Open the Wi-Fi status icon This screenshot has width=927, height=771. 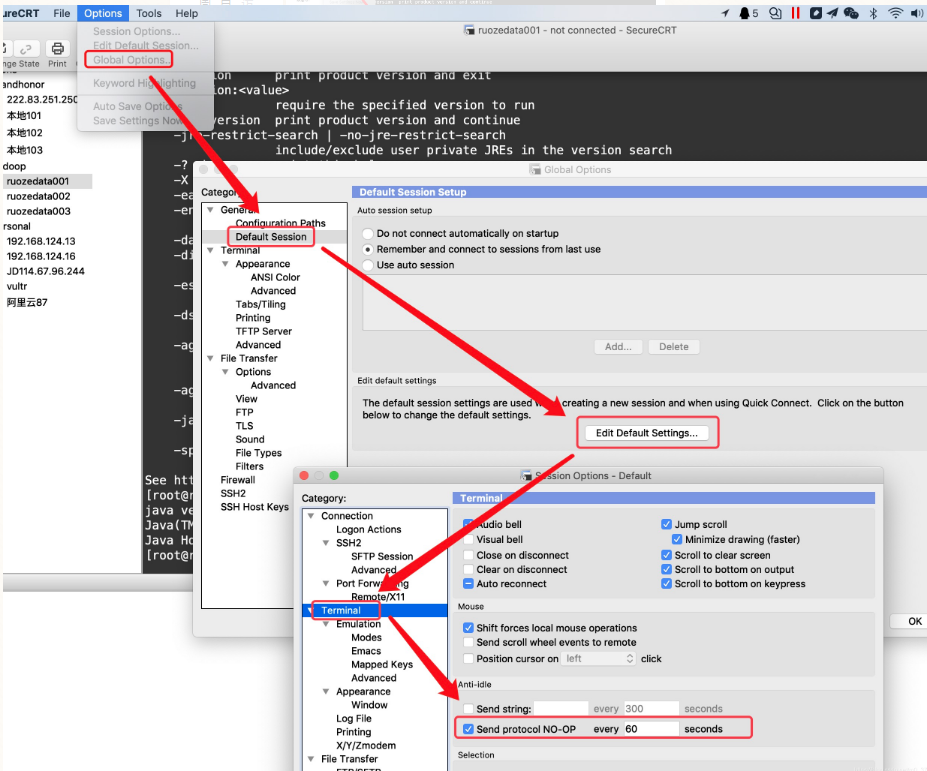895,13
